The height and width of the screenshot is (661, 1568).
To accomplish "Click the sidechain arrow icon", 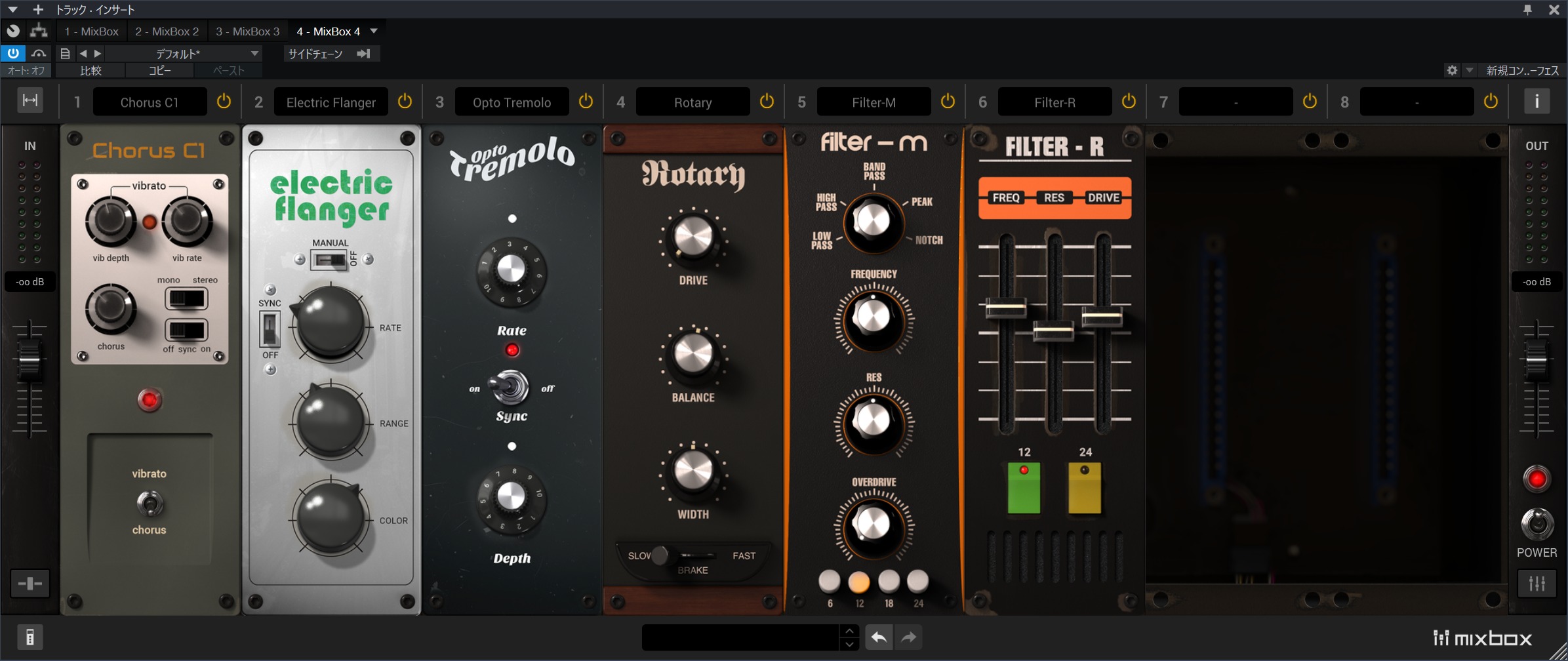I will pyautogui.click(x=364, y=53).
